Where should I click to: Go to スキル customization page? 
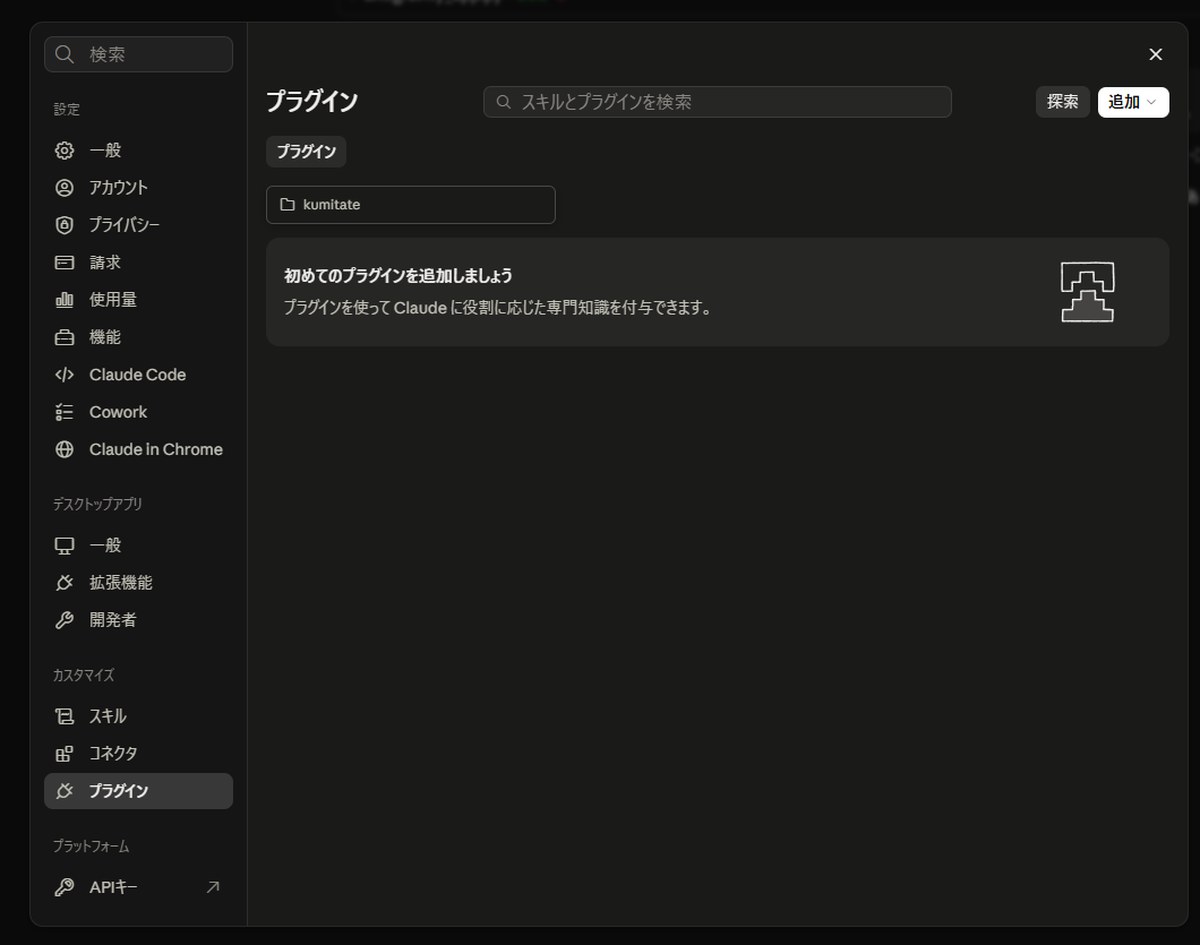pyautogui.click(x=138, y=716)
